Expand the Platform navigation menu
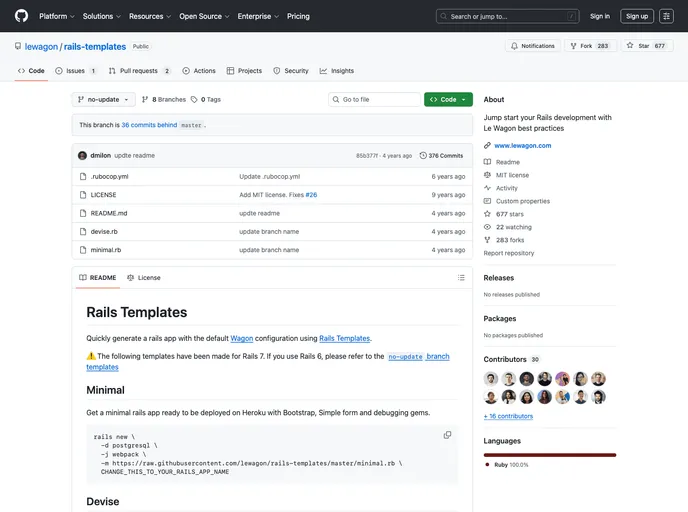 click(x=56, y=16)
